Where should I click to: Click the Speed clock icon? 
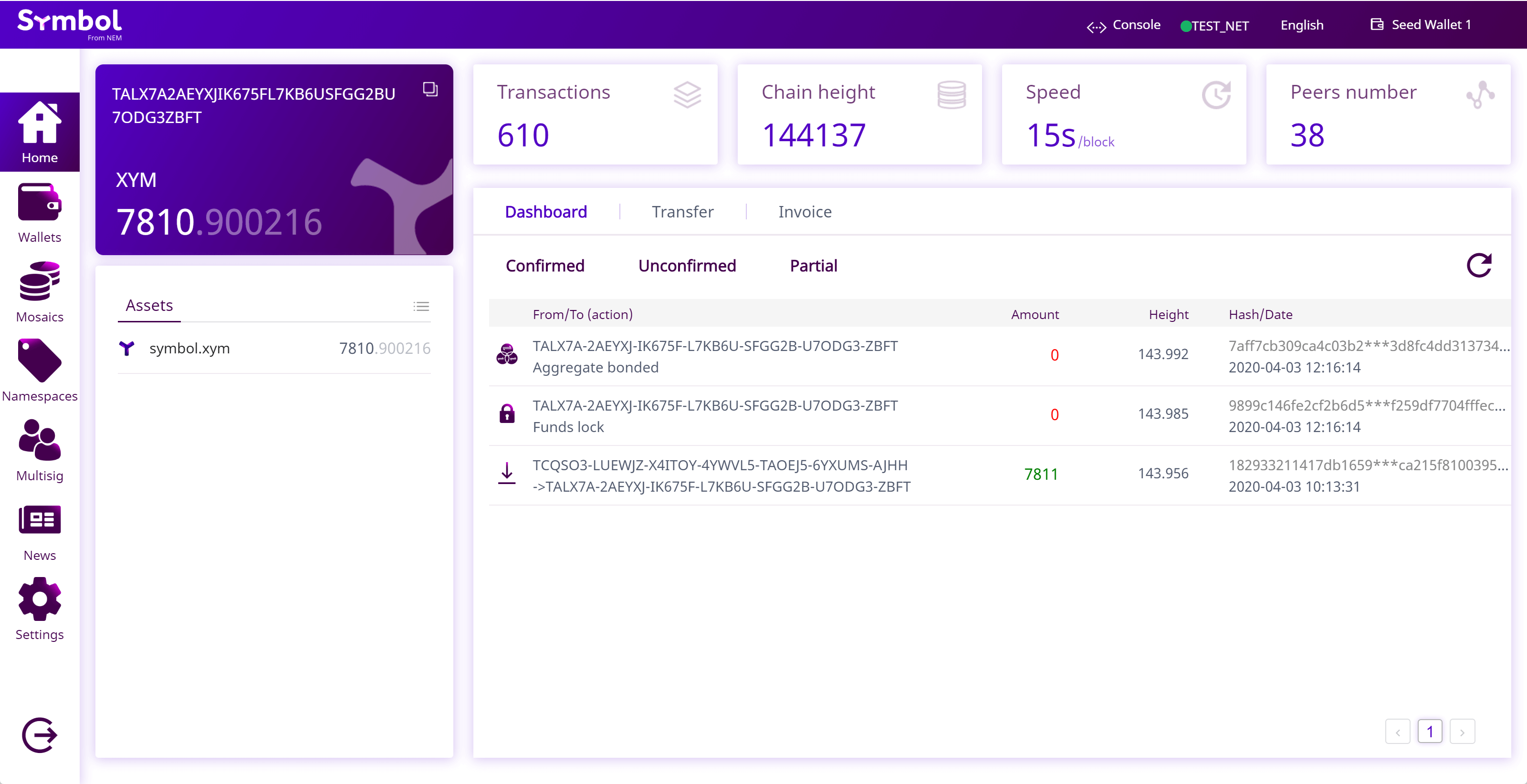click(1216, 95)
